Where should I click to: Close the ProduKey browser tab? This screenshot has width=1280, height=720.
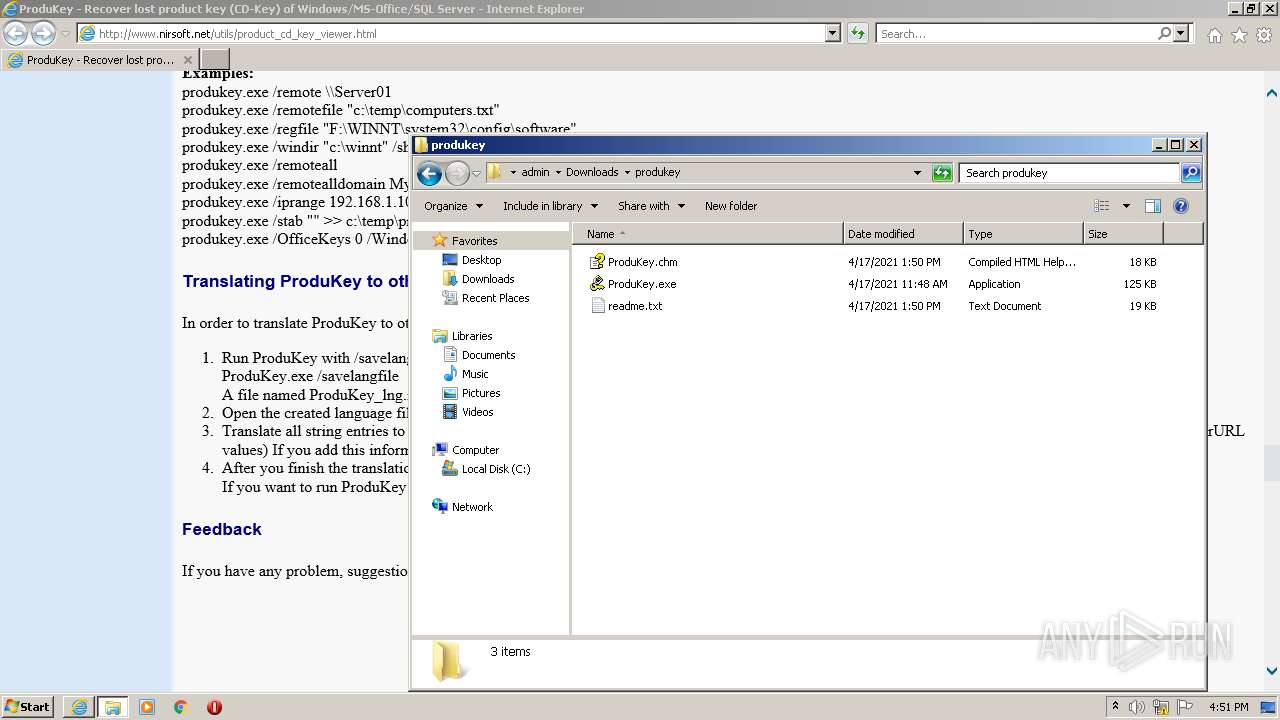click(x=188, y=60)
